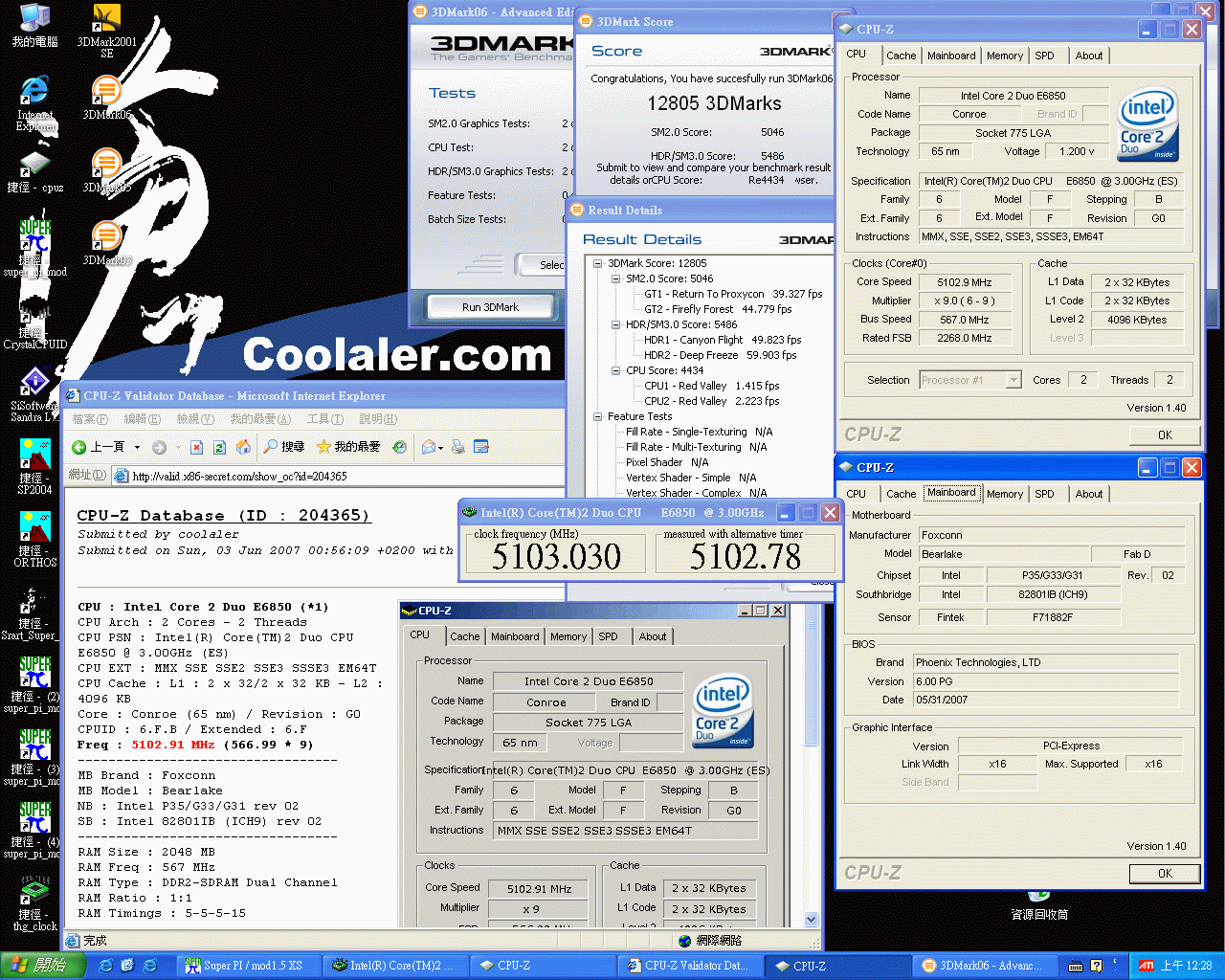The image size is (1225, 980).
Task: Click the Windows Start button
Action: (x=43, y=966)
